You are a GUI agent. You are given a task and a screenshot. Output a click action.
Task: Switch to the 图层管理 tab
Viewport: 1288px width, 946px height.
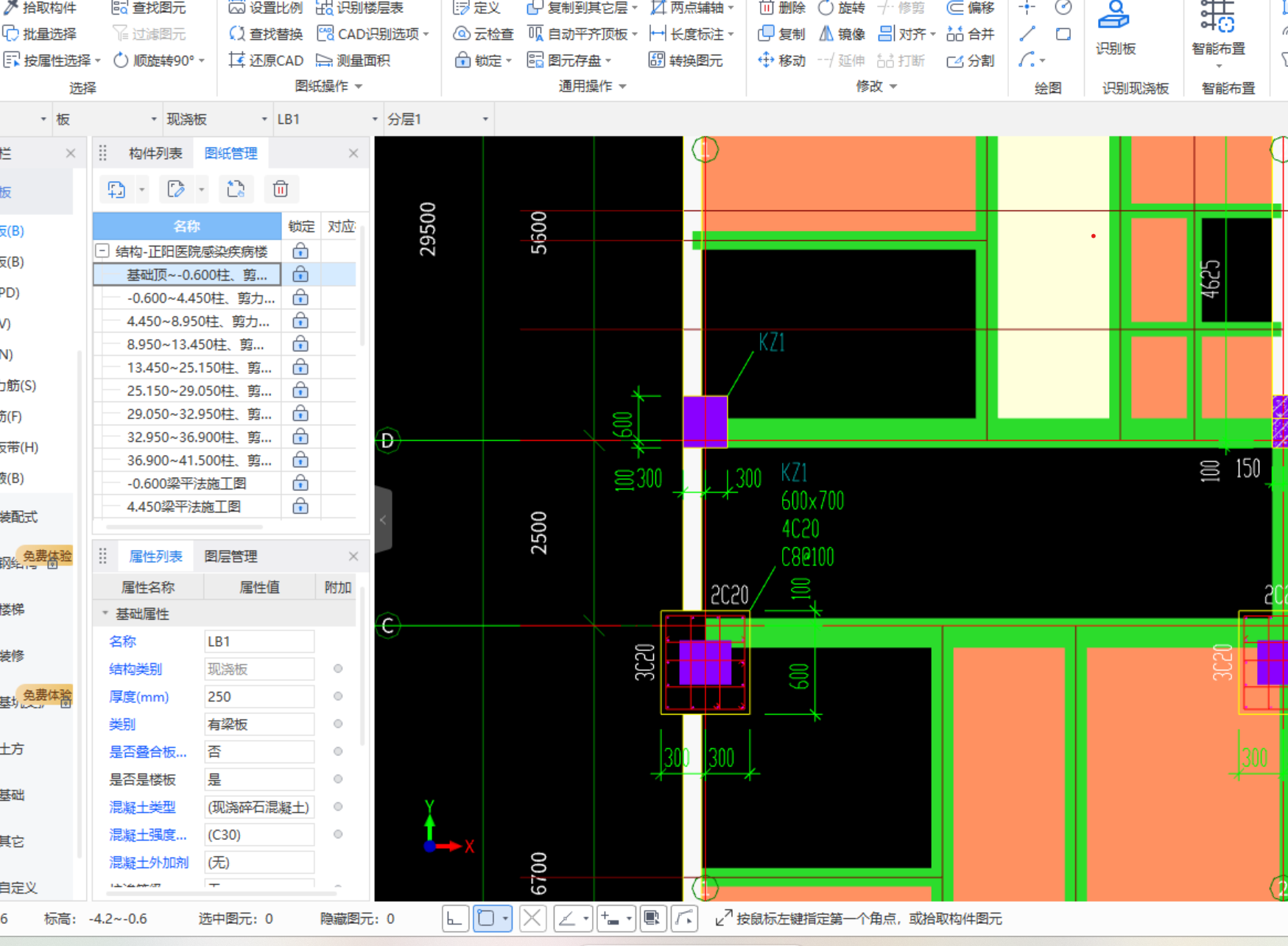(x=230, y=557)
